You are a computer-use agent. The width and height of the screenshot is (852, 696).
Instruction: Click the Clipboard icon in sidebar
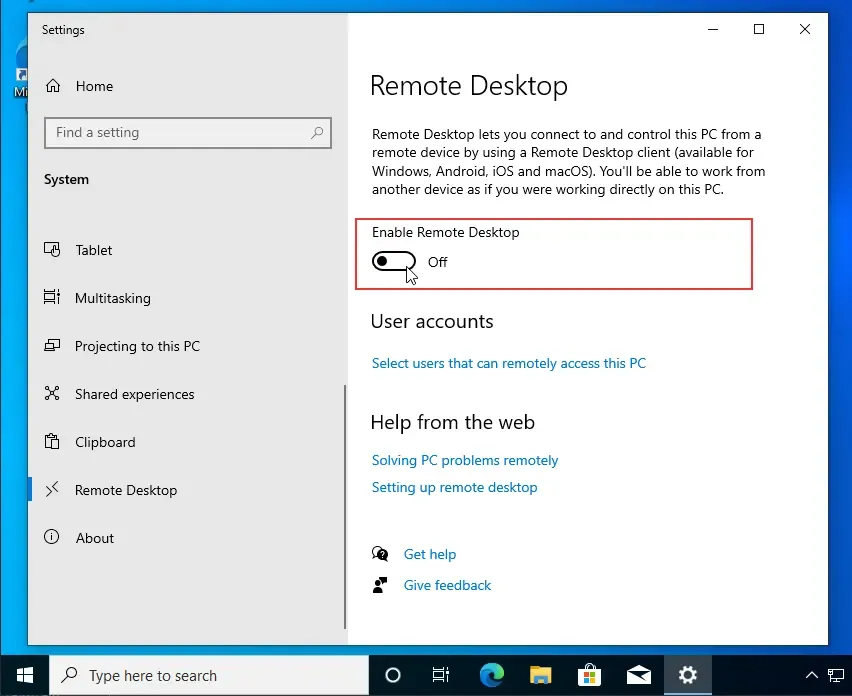coord(52,441)
